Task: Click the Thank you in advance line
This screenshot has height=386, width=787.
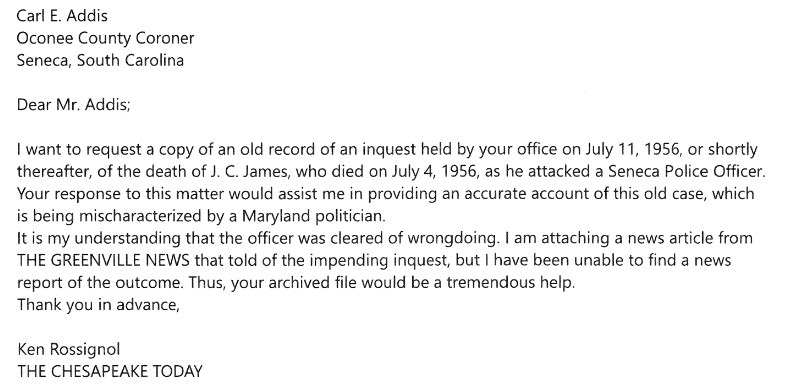Action: tap(98, 305)
